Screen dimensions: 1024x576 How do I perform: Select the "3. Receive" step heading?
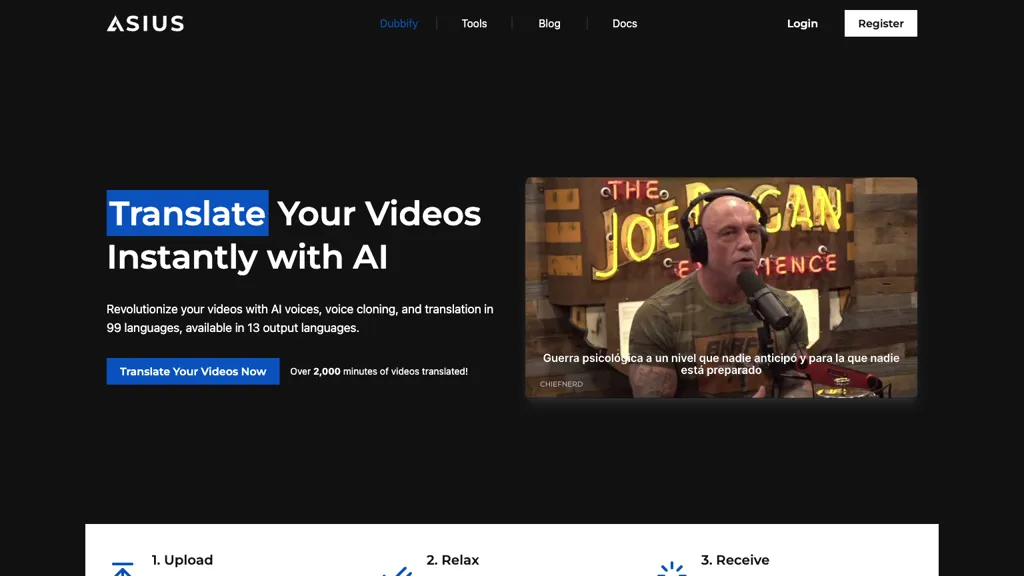pos(735,560)
